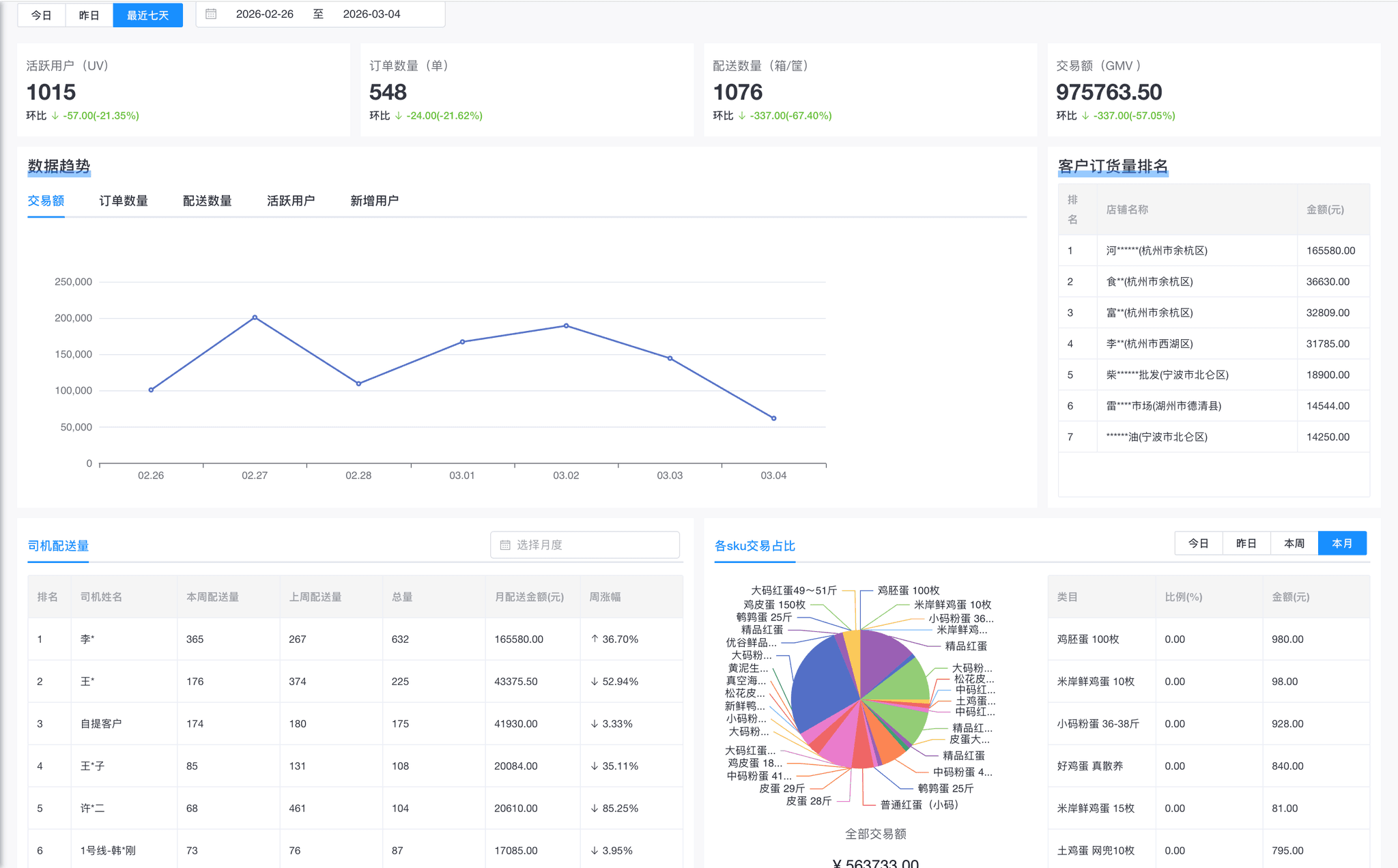The width and height of the screenshot is (1398, 868).
Task: Select the 昨日 date filter at top
Action: pyautogui.click(x=89, y=15)
